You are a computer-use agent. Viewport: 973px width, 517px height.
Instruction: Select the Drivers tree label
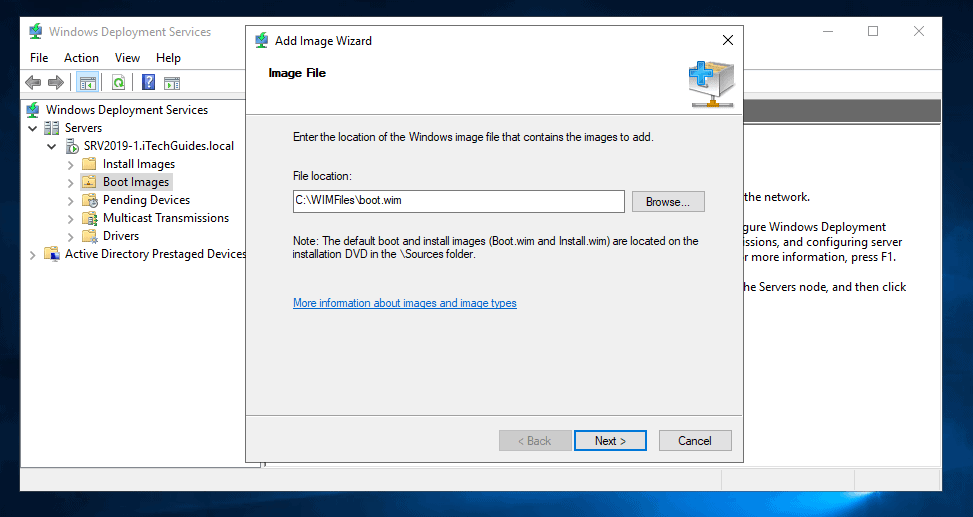(121, 236)
